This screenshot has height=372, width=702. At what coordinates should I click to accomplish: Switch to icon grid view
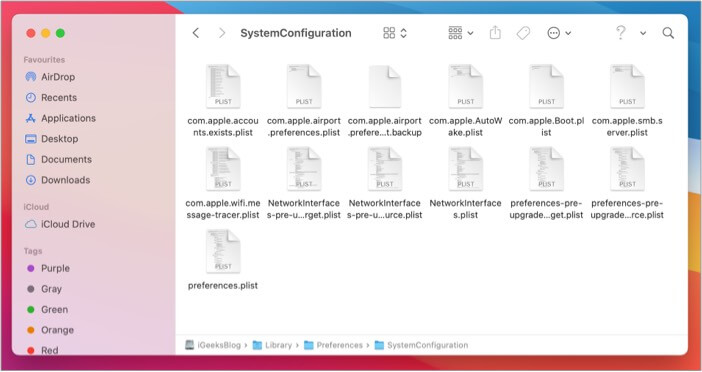pos(389,33)
